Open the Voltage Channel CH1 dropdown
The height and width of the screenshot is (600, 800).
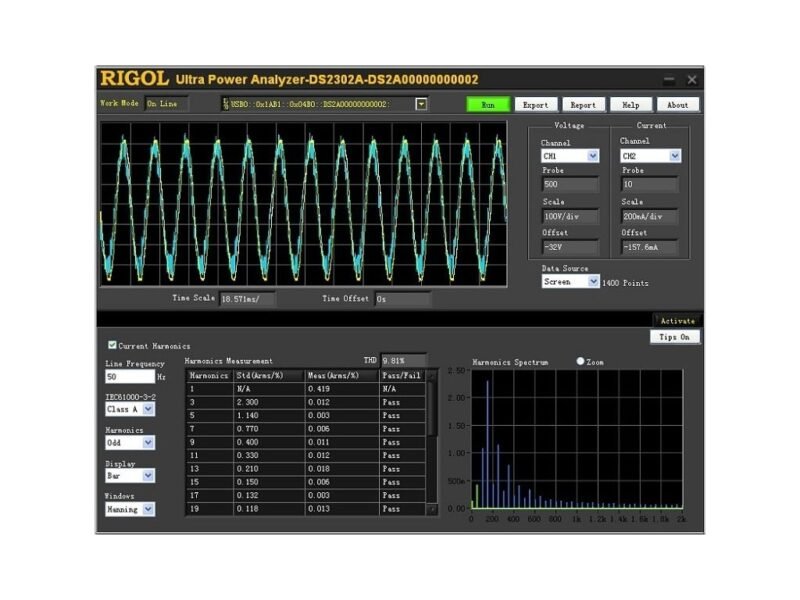(592, 156)
